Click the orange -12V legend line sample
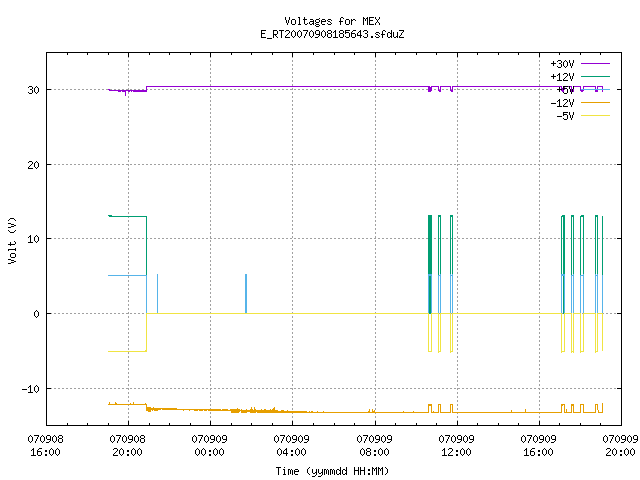 pos(595,102)
